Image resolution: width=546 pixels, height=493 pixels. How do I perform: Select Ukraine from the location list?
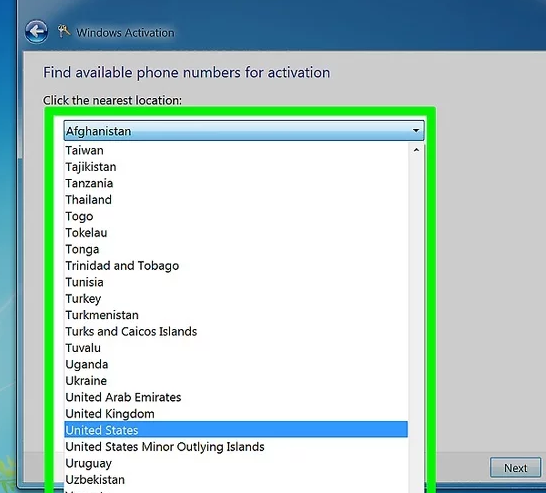pos(236,381)
